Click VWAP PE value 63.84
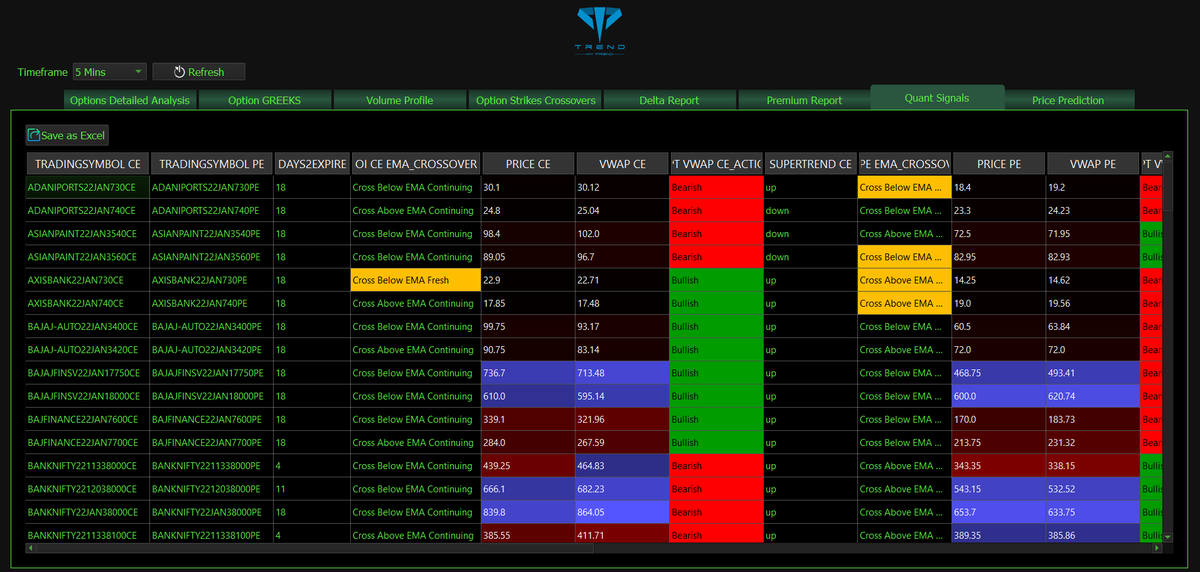The width and height of the screenshot is (1200, 572). 1092,326
